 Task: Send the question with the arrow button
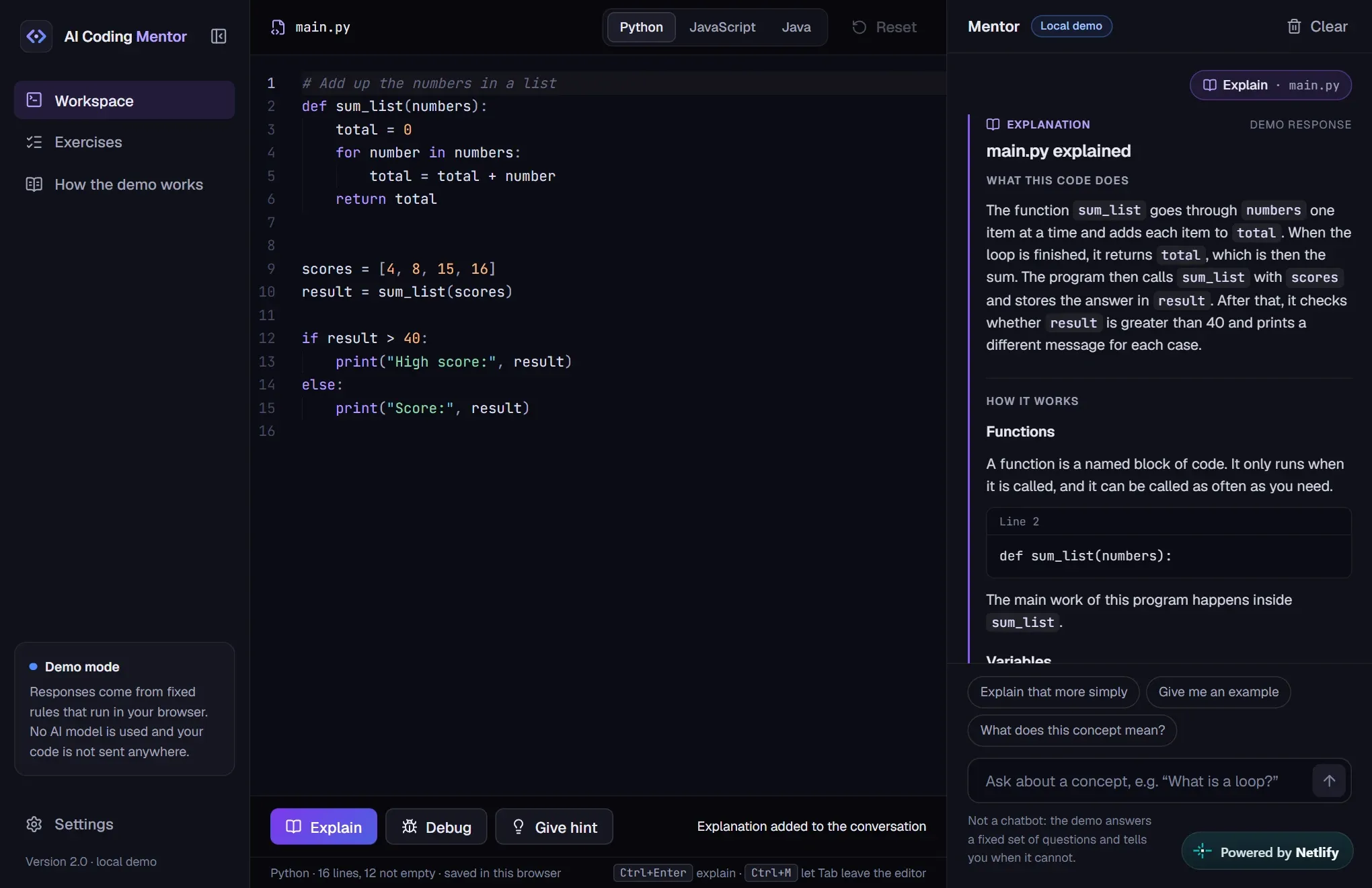(1329, 781)
